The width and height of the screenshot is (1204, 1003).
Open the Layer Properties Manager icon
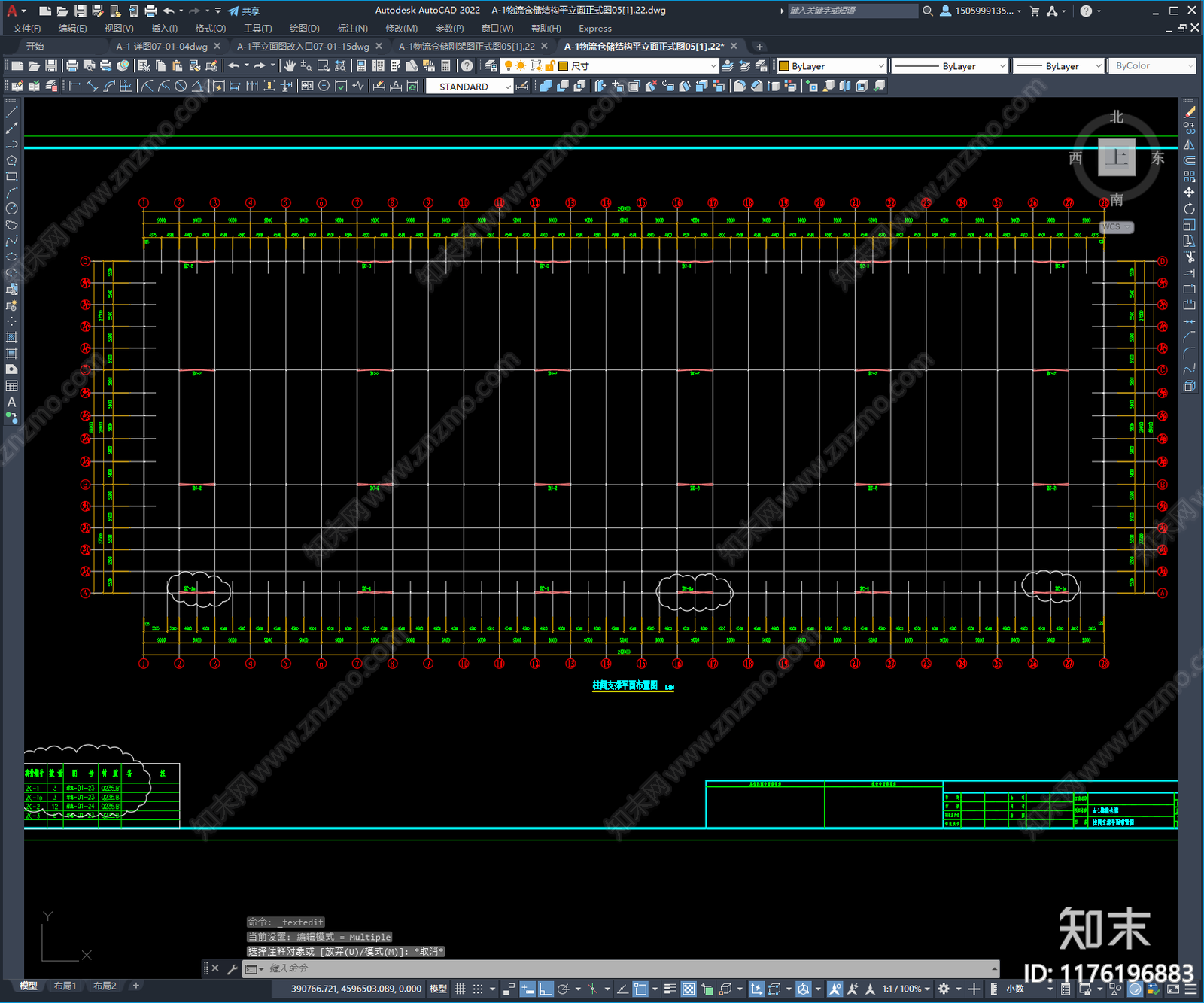coord(491,66)
